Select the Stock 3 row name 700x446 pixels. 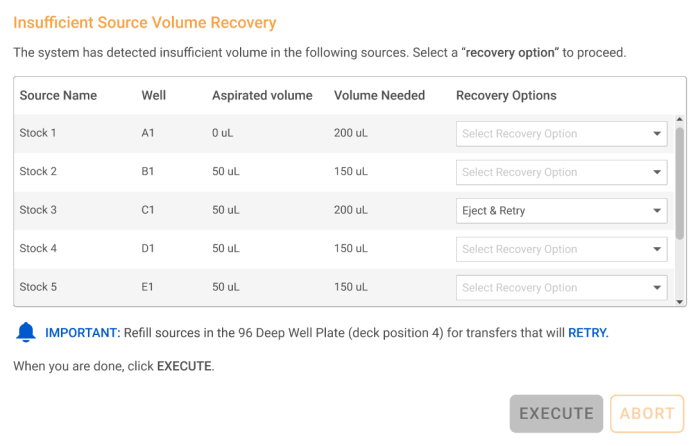click(x=39, y=211)
